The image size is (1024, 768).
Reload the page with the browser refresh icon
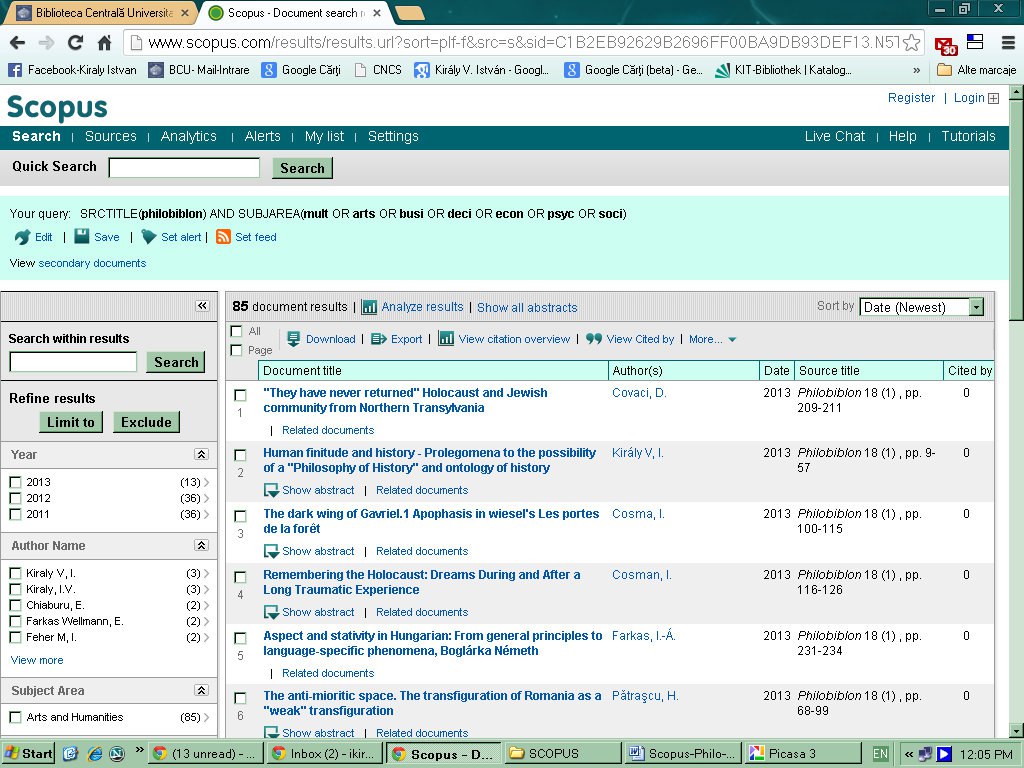coord(76,43)
